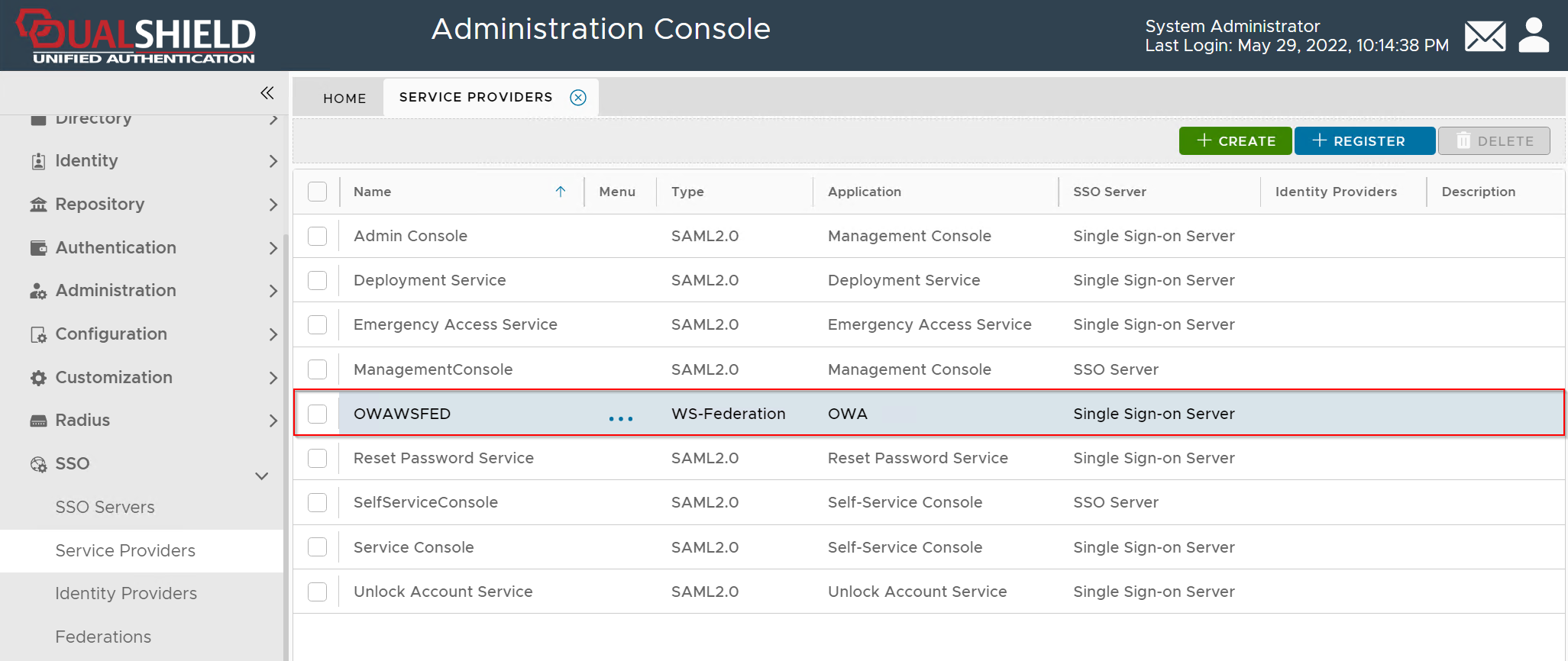Switch to the HOME tab

point(344,98)
